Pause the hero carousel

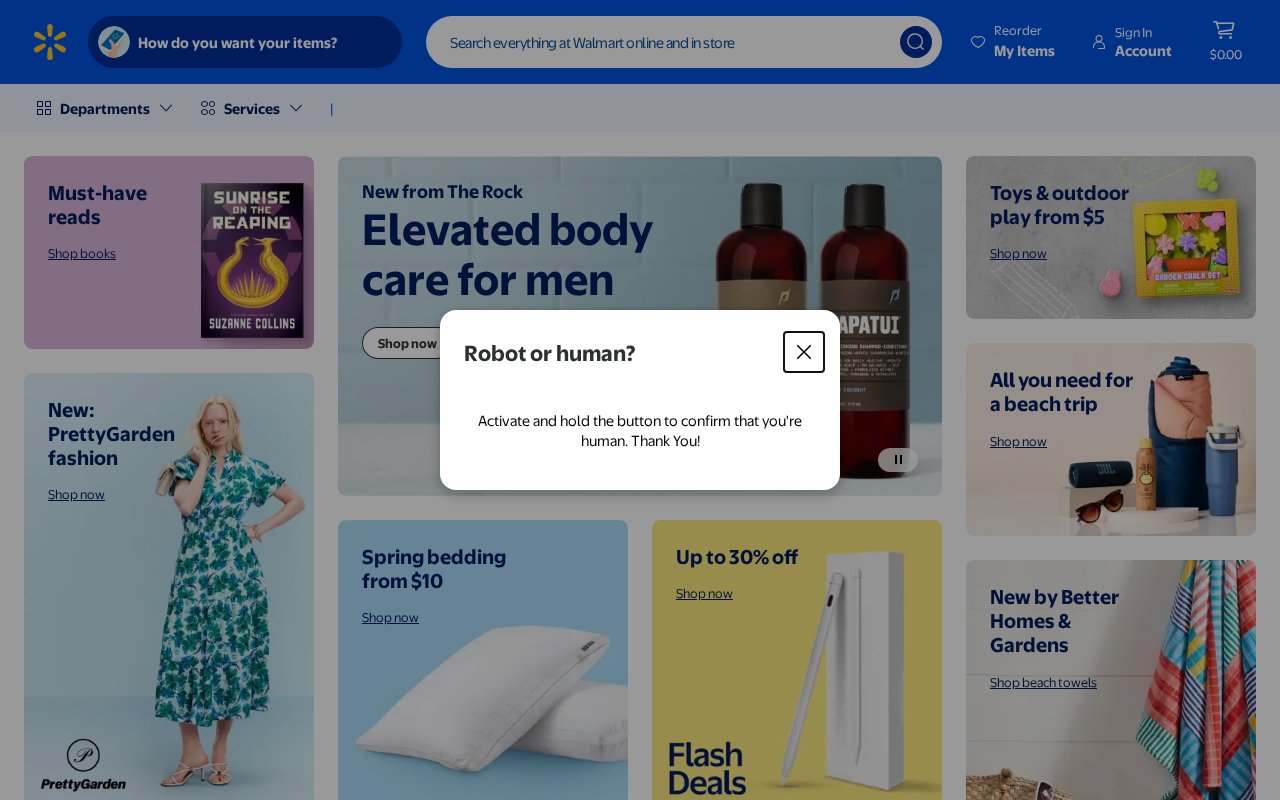tap(898, 460)
